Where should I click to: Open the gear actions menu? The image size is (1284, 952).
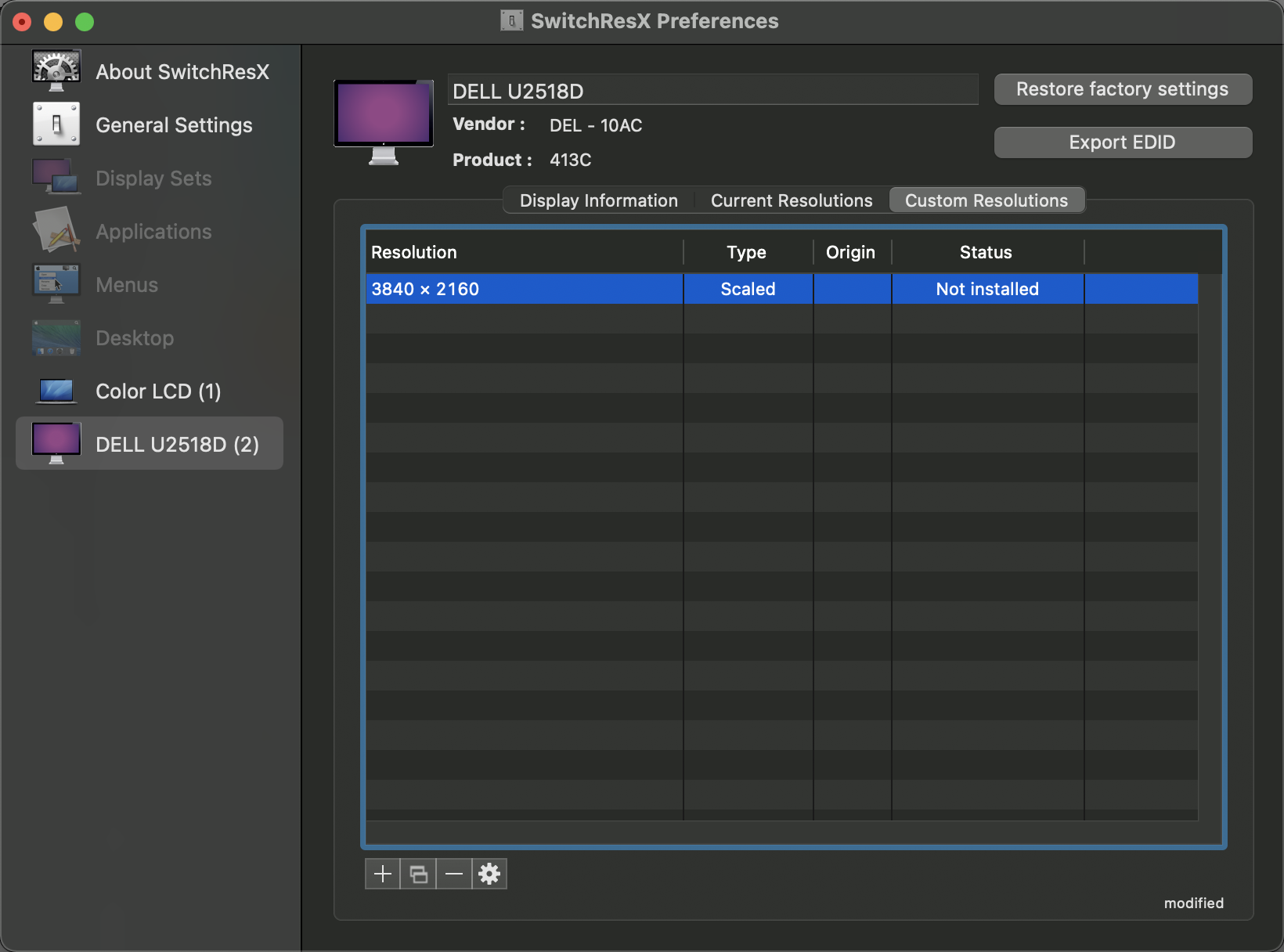(489, 874)
